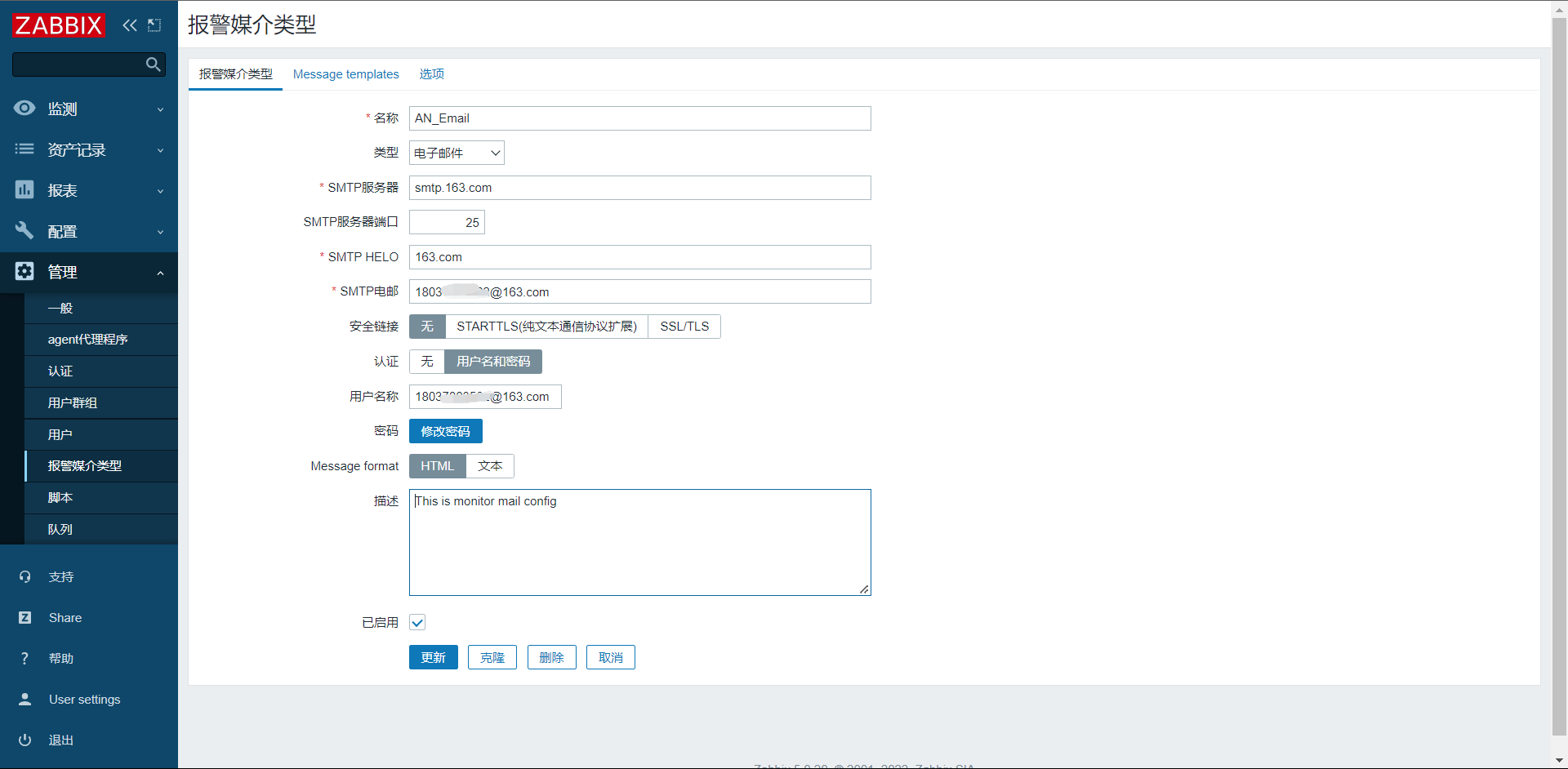The image size is (1568, 769).
Task: Open 用户群组 menu item
Action: click(x=101, y=402)
